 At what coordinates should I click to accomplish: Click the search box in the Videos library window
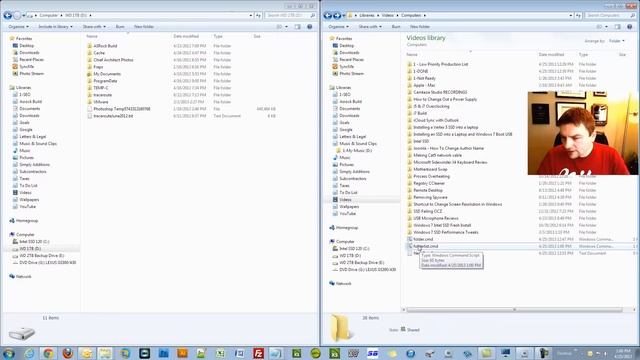pyautogui.click(x=610, y=16)
